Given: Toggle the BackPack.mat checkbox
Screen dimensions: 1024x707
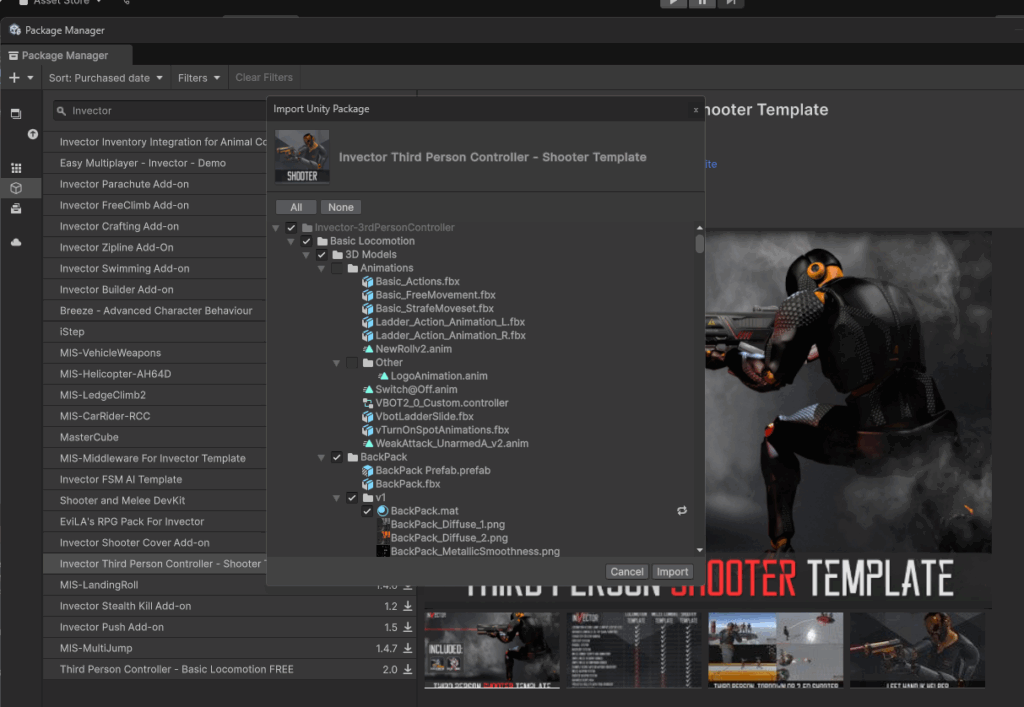Looking at the screenshot, I should click(367, 511).
